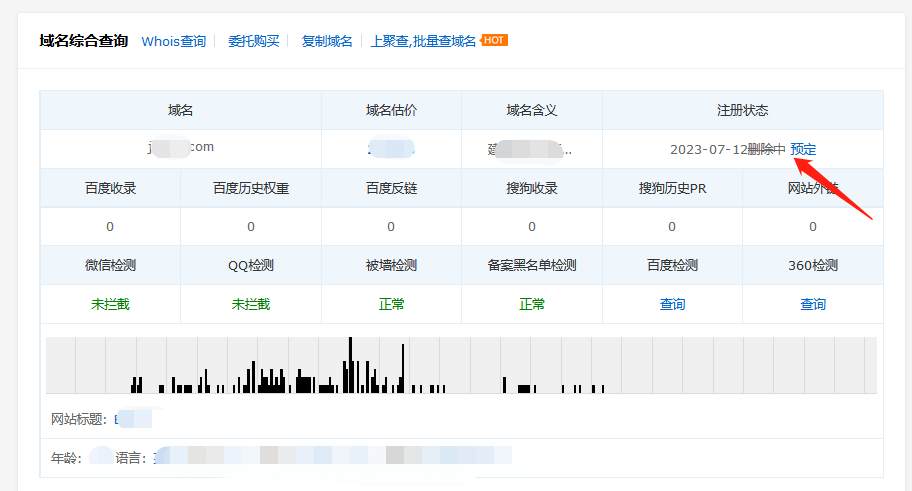Image resolution: width=912 pixels, height=491 pixels.
Task: Click the 预定 reservation link
Action: click(803, 150)
